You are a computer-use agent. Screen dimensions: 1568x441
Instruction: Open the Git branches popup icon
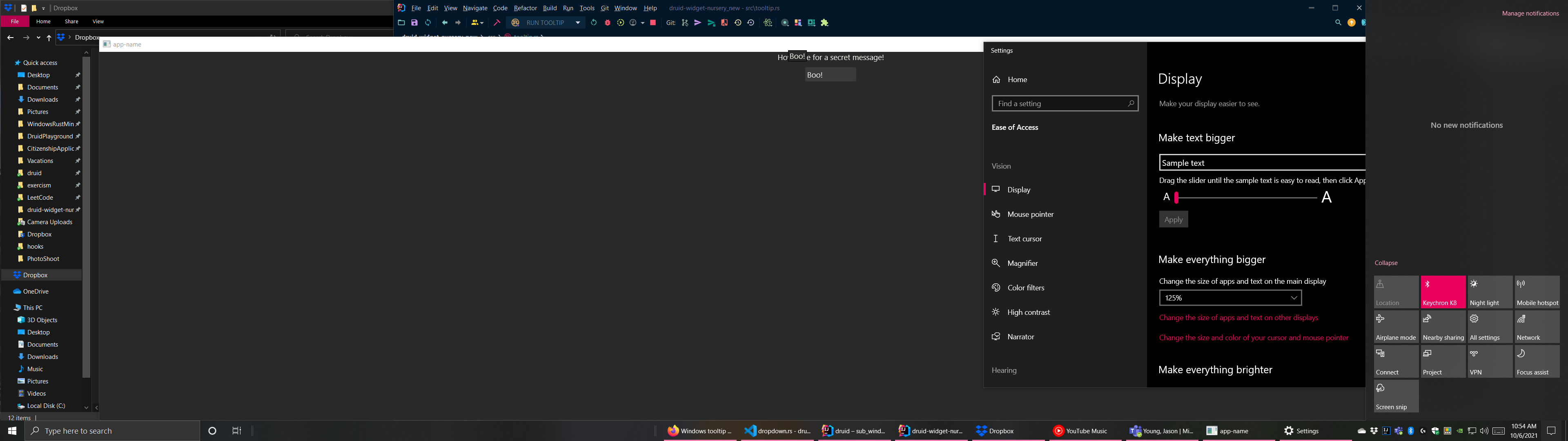685,22
